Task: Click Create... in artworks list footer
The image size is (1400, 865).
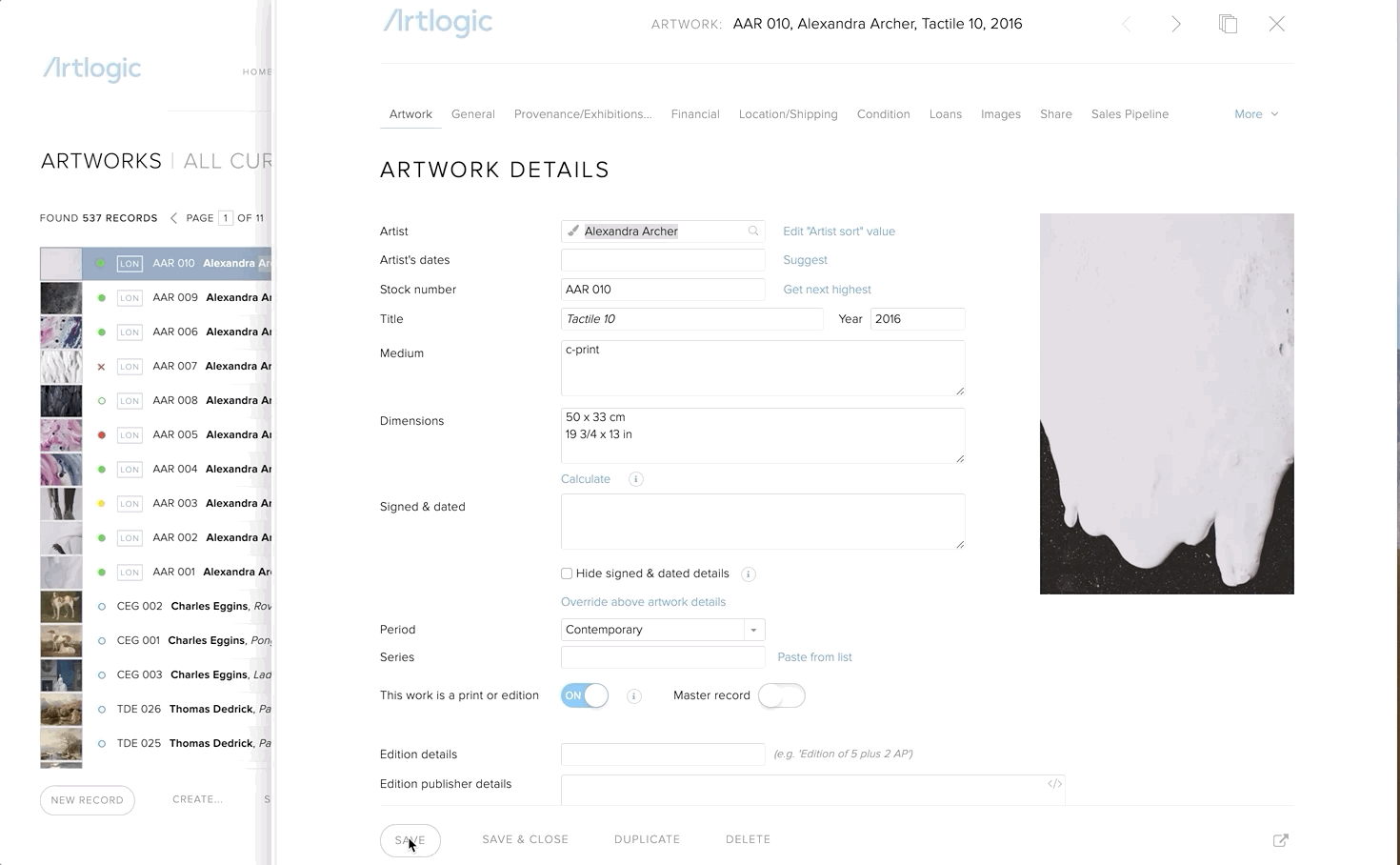Action: 198,799
